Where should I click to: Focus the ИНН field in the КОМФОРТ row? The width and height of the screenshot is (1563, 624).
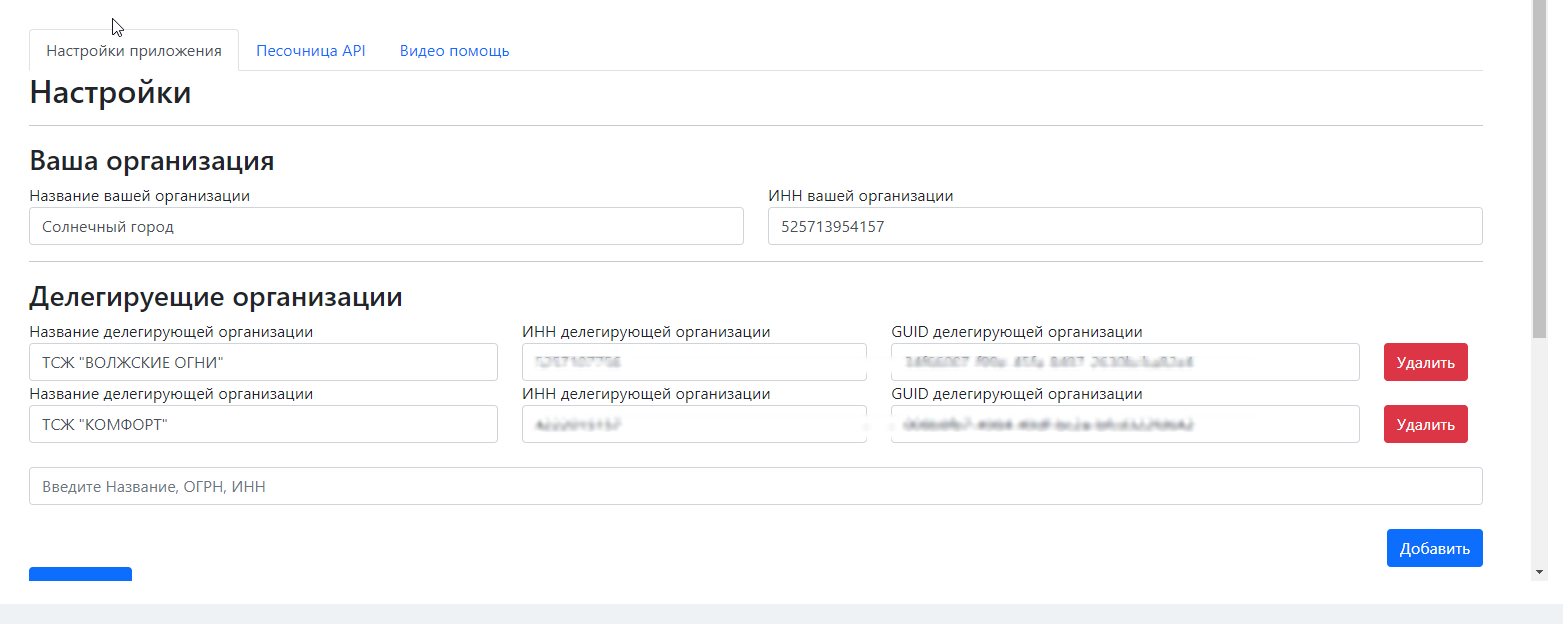[x=694, y=424]
